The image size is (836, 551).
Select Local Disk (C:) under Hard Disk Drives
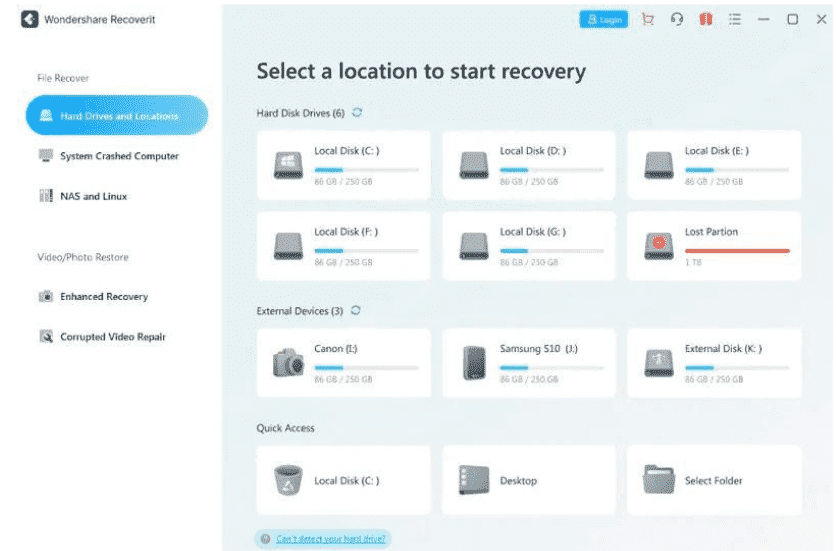pyautogui.click(x=343, y=164)
